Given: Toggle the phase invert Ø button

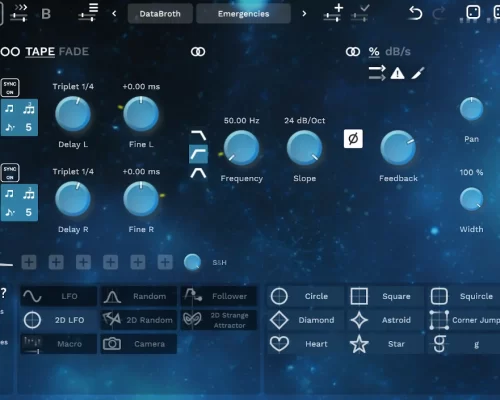Looking at the screenshot, I should [x=353, y=139].
